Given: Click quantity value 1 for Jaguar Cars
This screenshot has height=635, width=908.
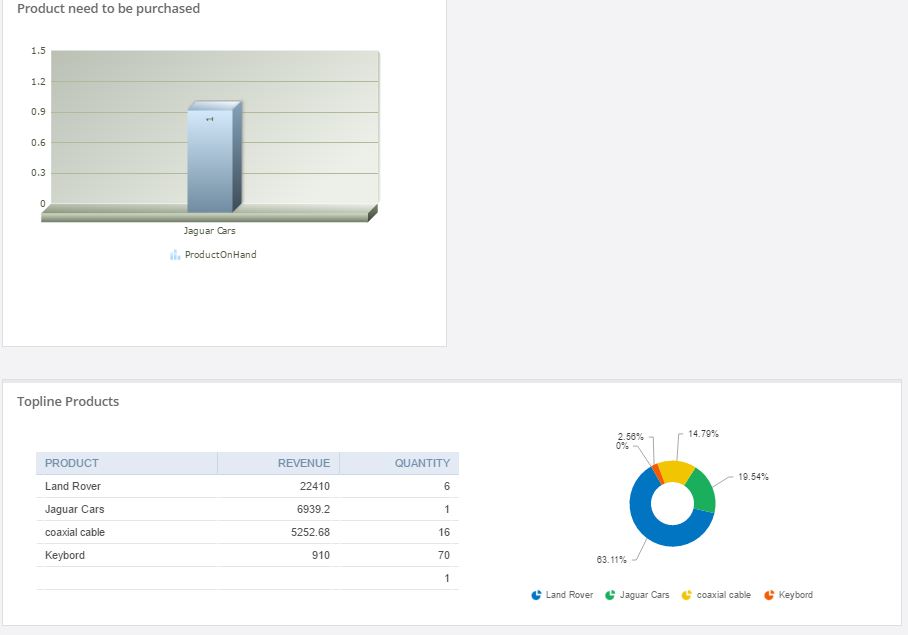Looking at the screenshot, I should click(x=447, y=509).
